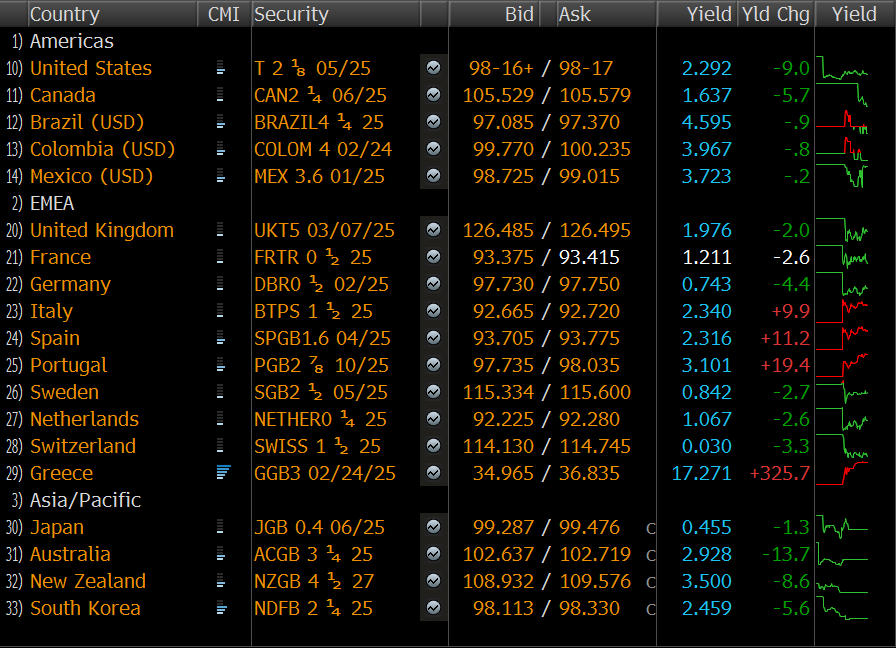Click security name BRAZIL4 1/4 25
This screenshot has width=896, height=648.
pyautogui.click(x=319, y=122)
